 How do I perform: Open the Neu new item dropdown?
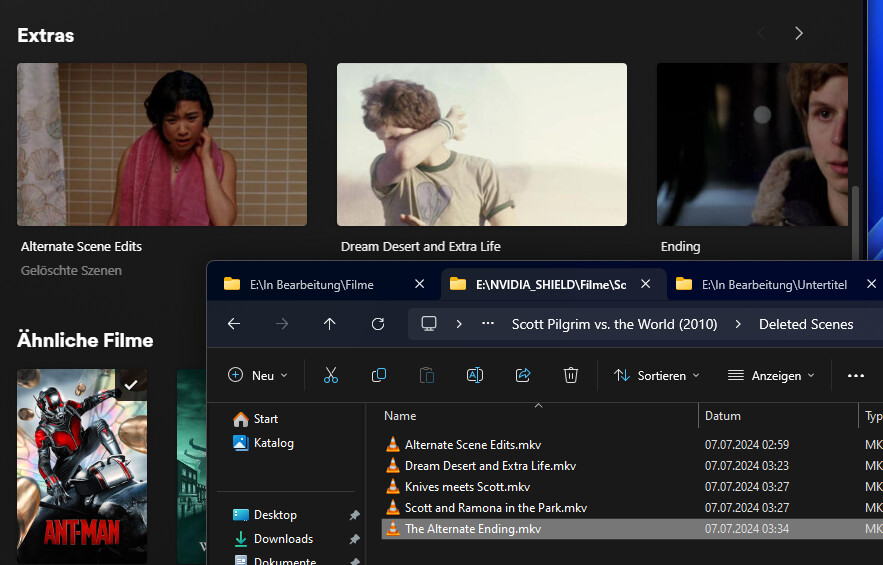(258, 376)
